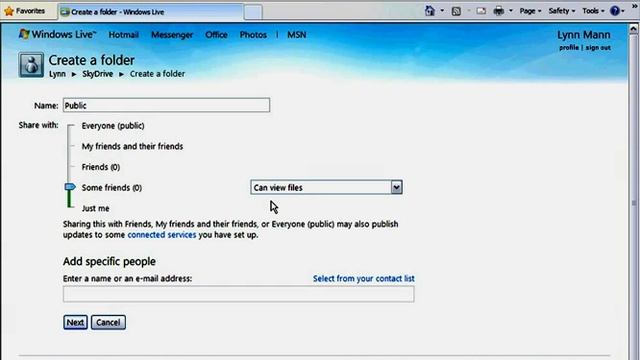
Task: Go to Hotmail
Action: [124, 35]
